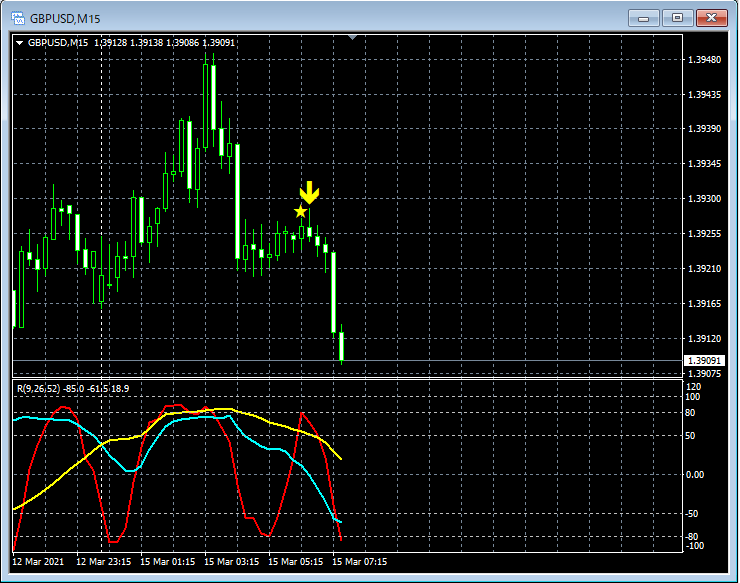Click price axis label 1.39300
Viewport: 740px width, 583px height.
[704, 198]
